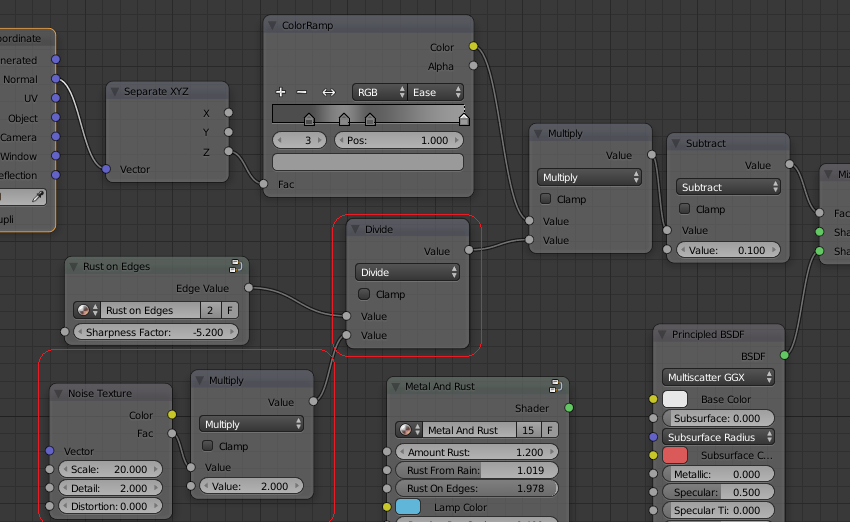Click the Camera output socket on coordinate node
This screenshot has height=522, width=850.
click(x=55, y=137)
